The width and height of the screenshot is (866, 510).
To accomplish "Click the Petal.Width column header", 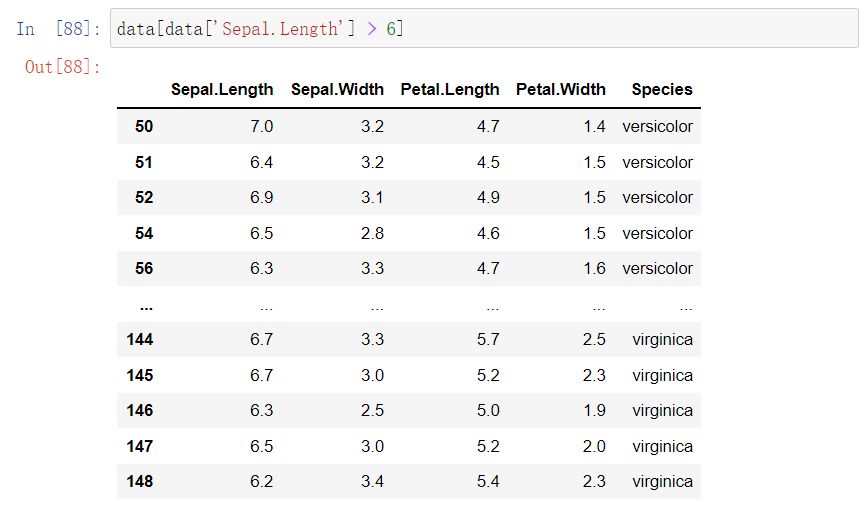I will (x=561, y=89).
